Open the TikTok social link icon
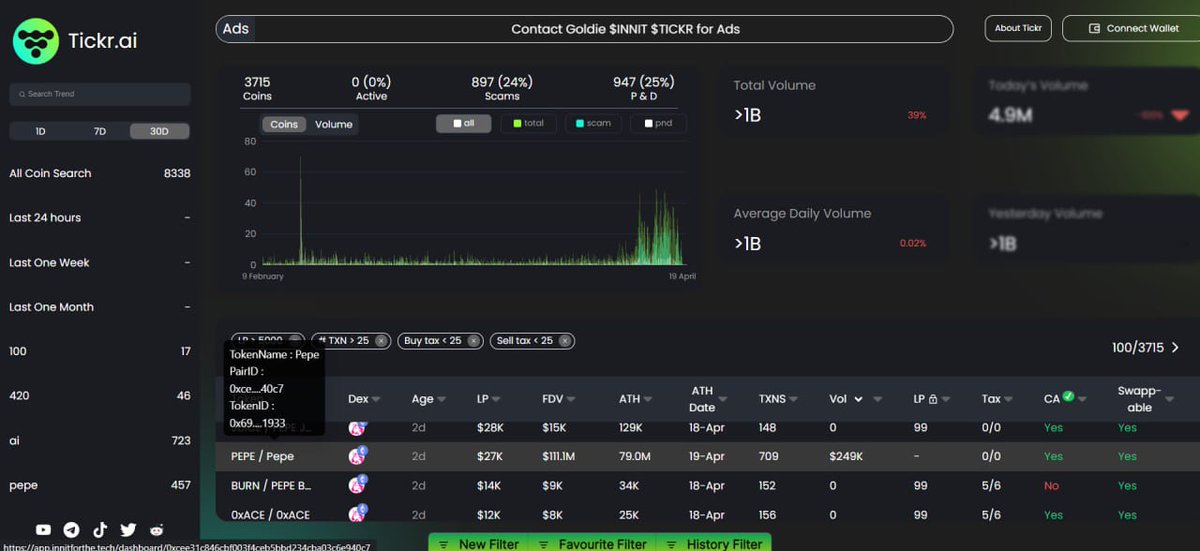Screen dimensions: 1200x551 [x=100, y=530]
